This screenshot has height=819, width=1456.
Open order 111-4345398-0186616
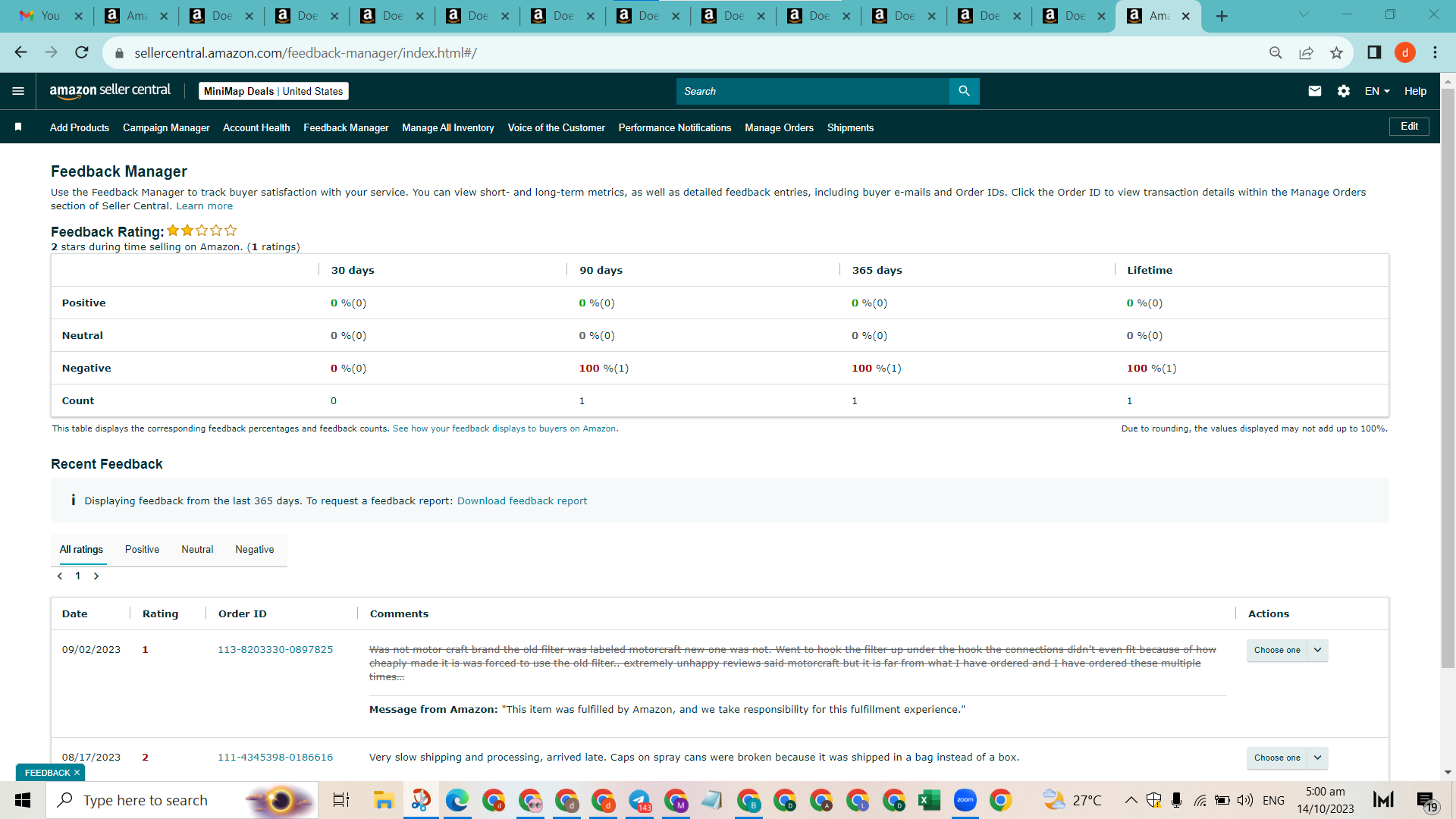[275, 758]
